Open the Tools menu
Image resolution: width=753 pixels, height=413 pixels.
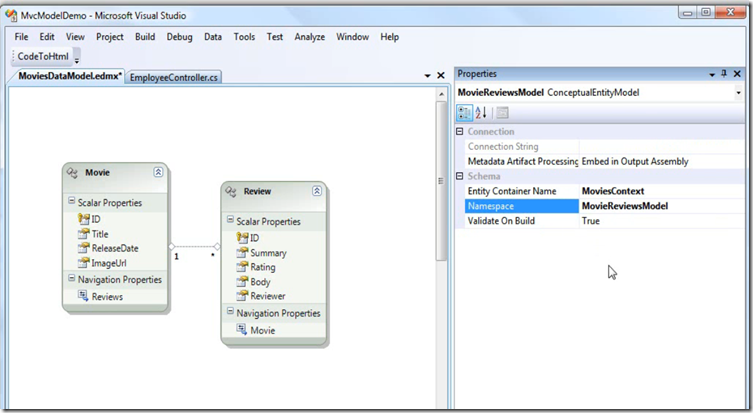(x=244, y=37)
